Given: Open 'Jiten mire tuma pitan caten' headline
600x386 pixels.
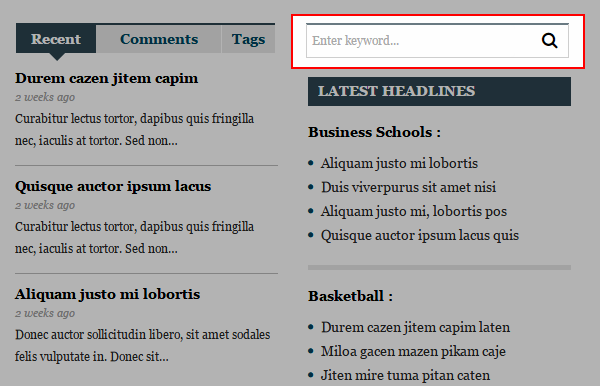Looking at the screenshot, I should [405, 375].
